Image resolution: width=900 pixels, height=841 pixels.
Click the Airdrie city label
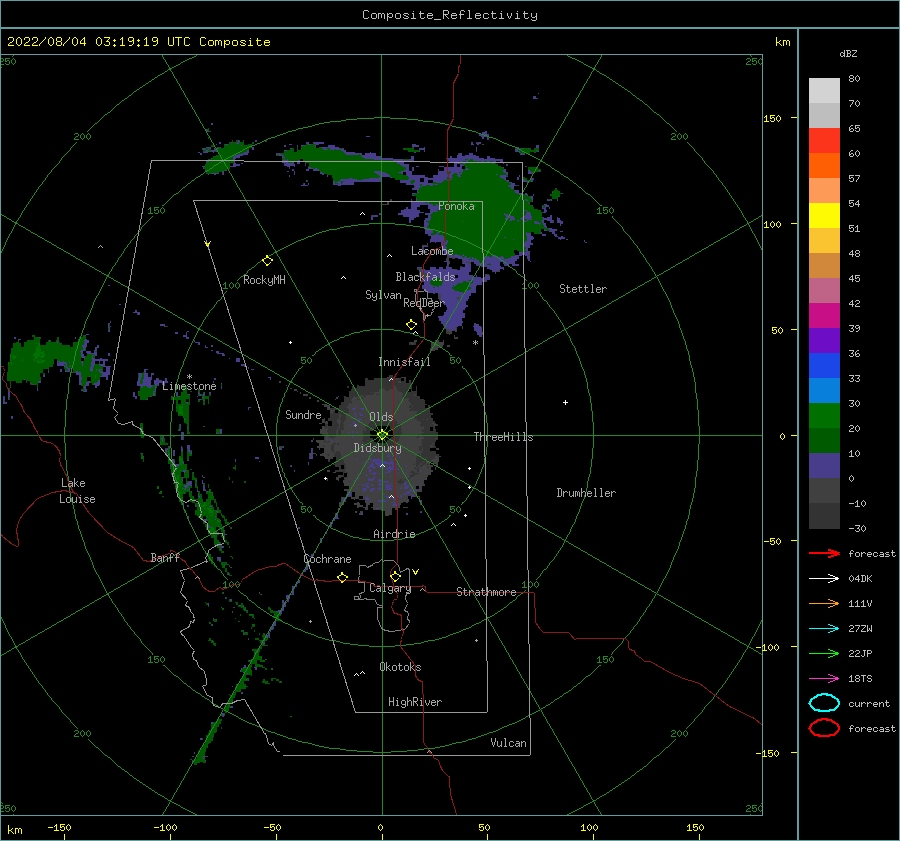[x=394, y=534]
